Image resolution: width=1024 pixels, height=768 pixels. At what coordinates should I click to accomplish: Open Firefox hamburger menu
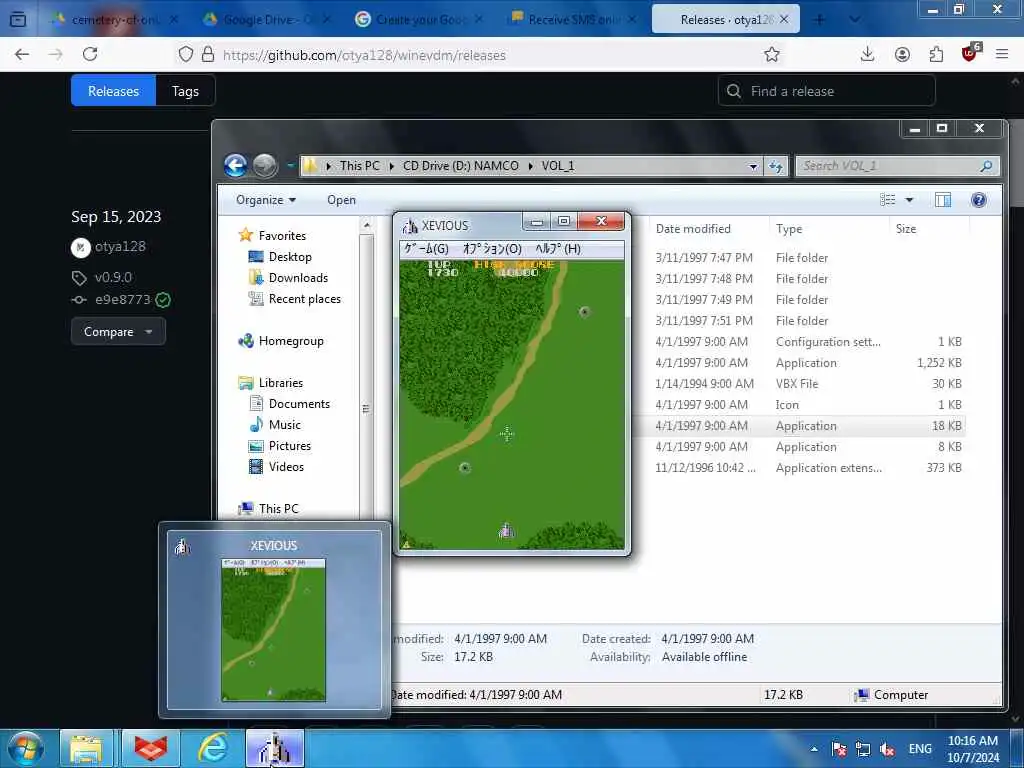click(1002, 55)
